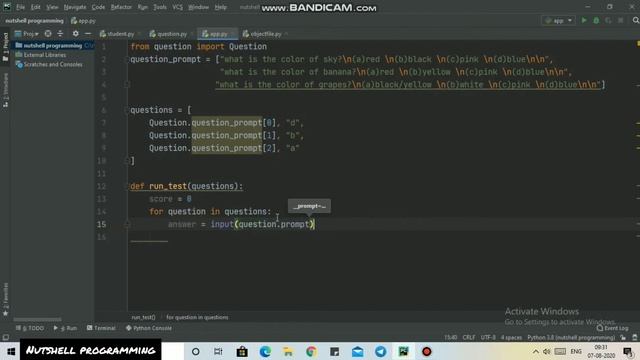Select Scratches and Consoles in project tree
This screenshot has height=360, width=640.
pos(53,64)
